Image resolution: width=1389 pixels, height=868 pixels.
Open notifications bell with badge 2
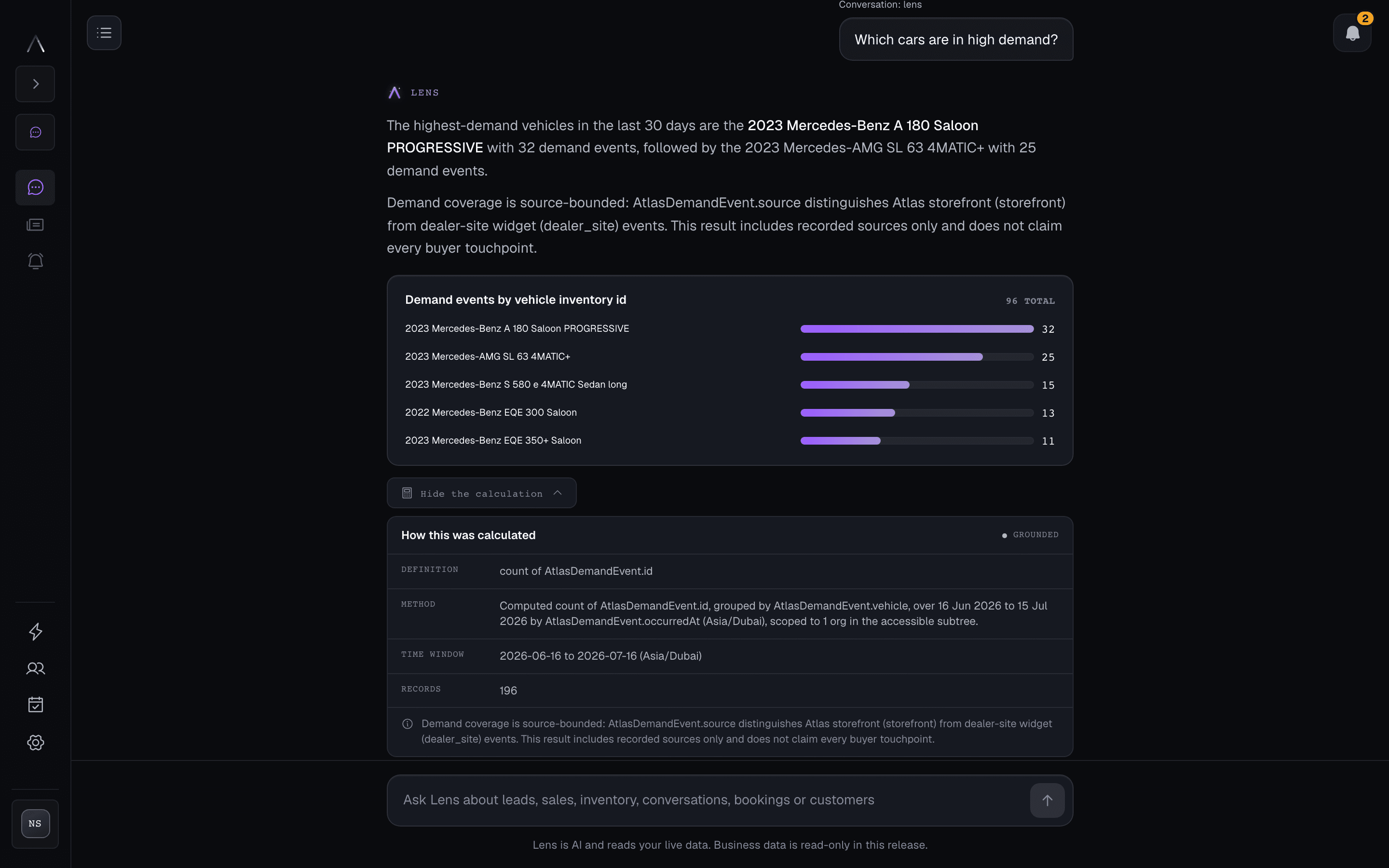pos(1352,33)
